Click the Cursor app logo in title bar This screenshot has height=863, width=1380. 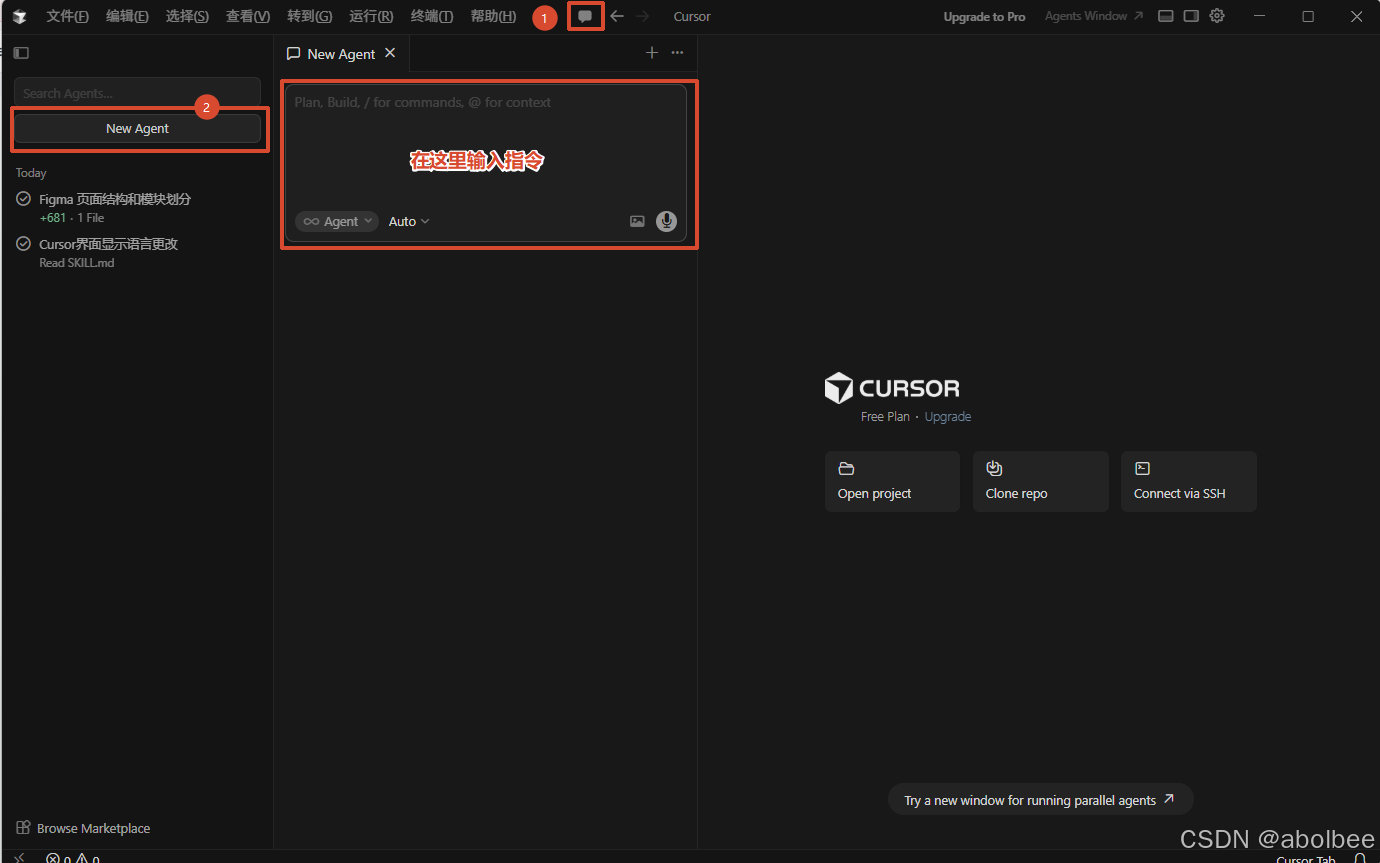19,16
